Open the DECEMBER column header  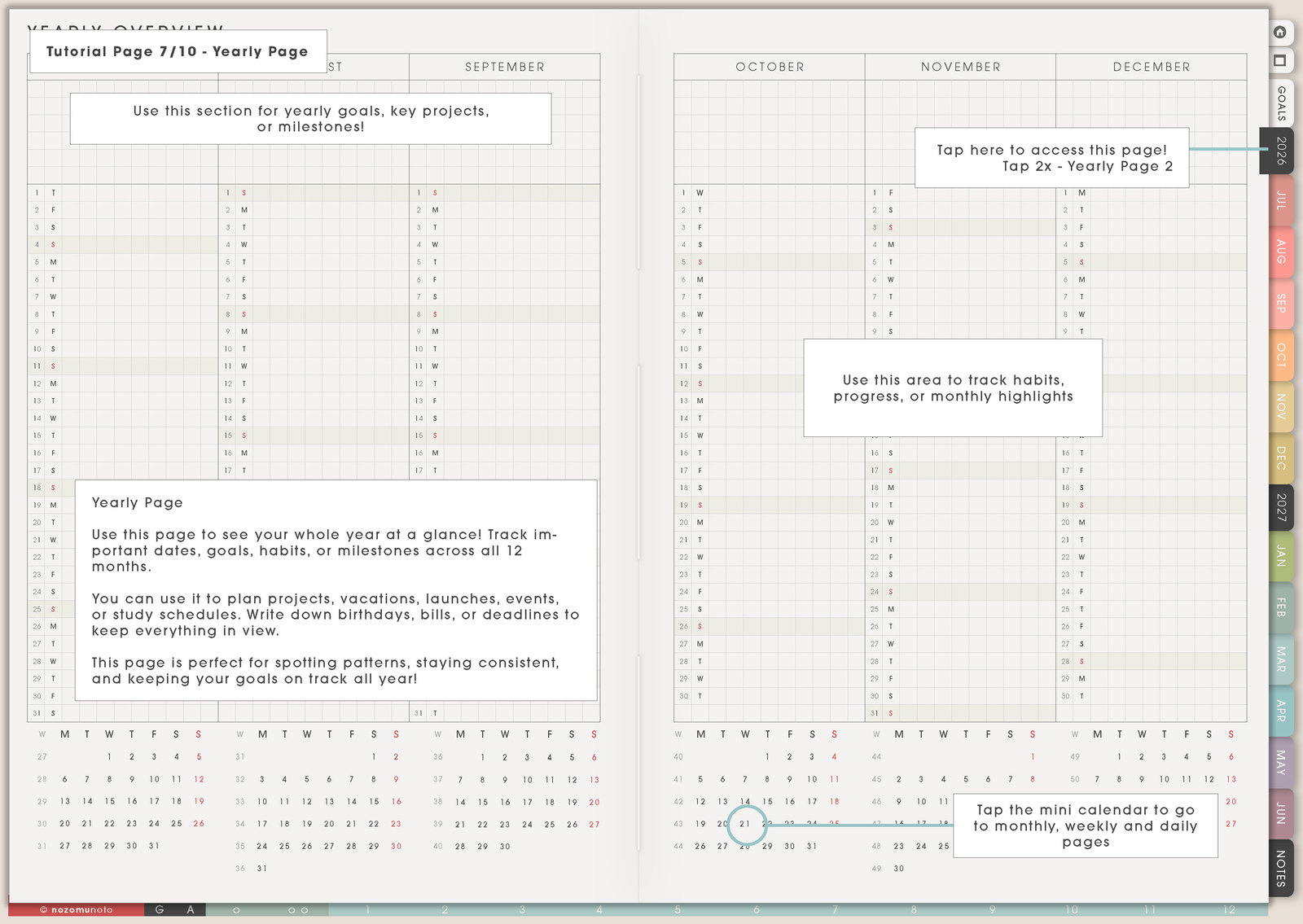(1152, 67)
